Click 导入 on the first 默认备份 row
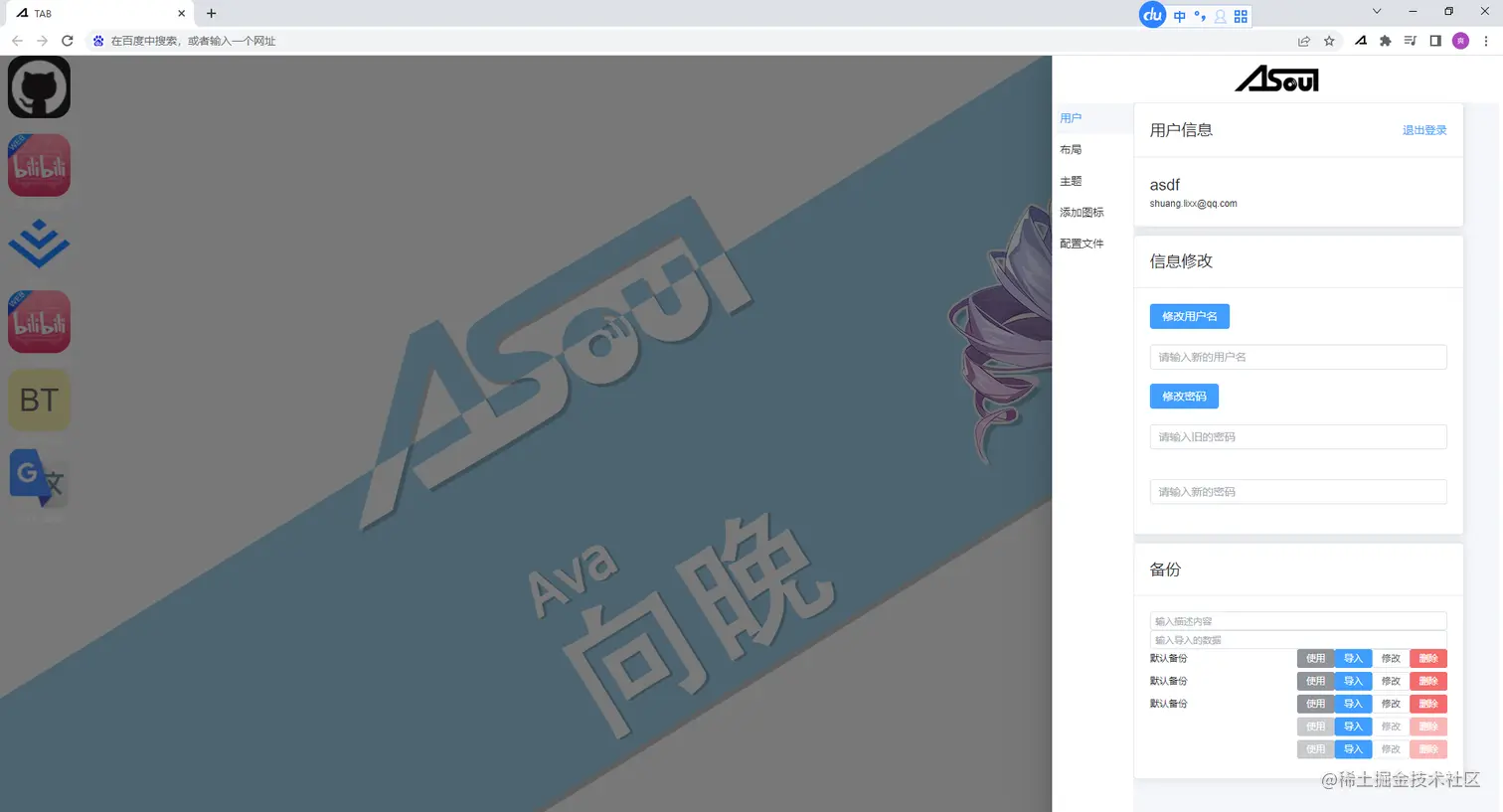1503x812 pixels. pos(1353,658)
